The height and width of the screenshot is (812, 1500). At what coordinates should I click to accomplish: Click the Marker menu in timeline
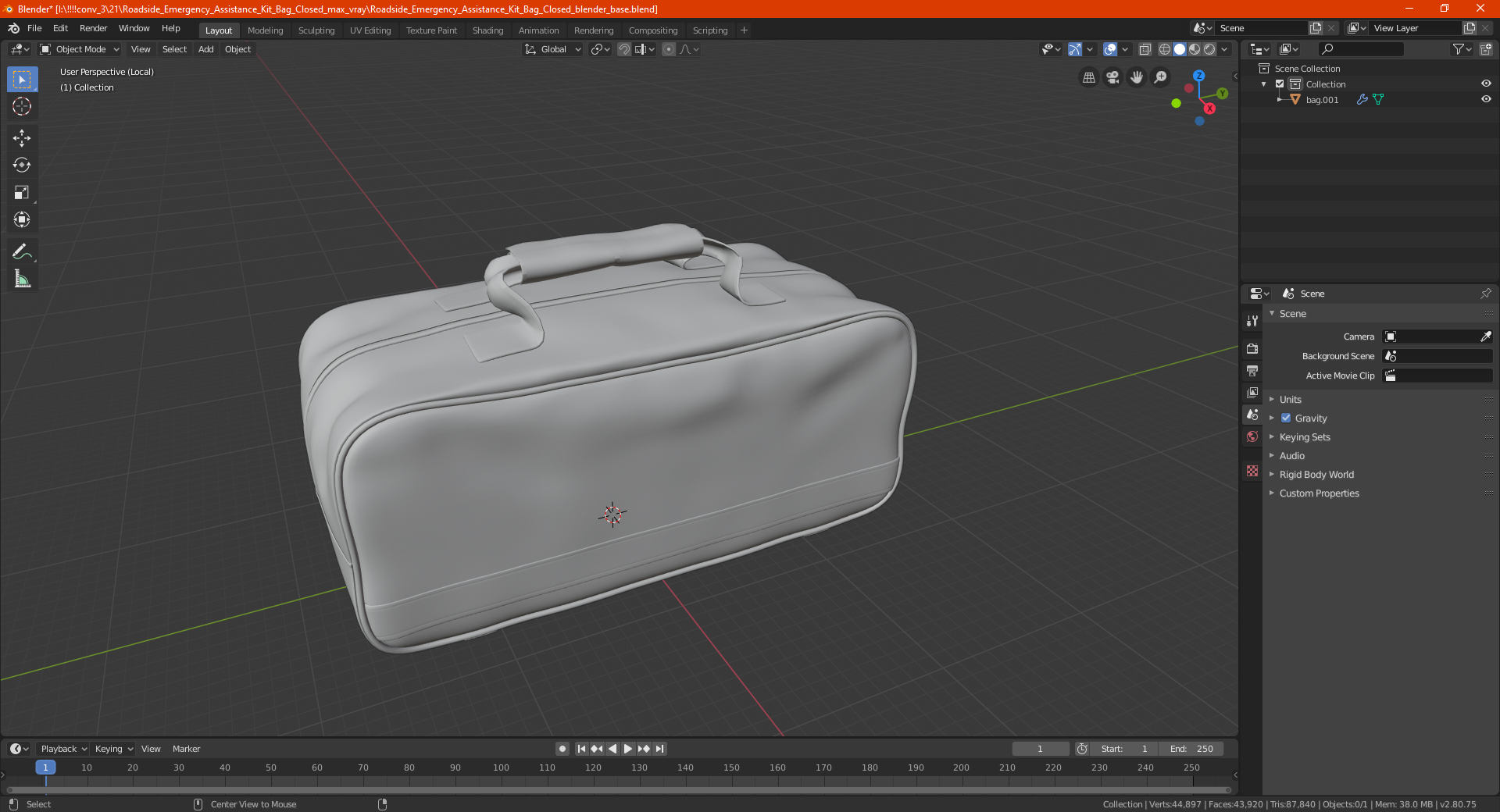186,749
